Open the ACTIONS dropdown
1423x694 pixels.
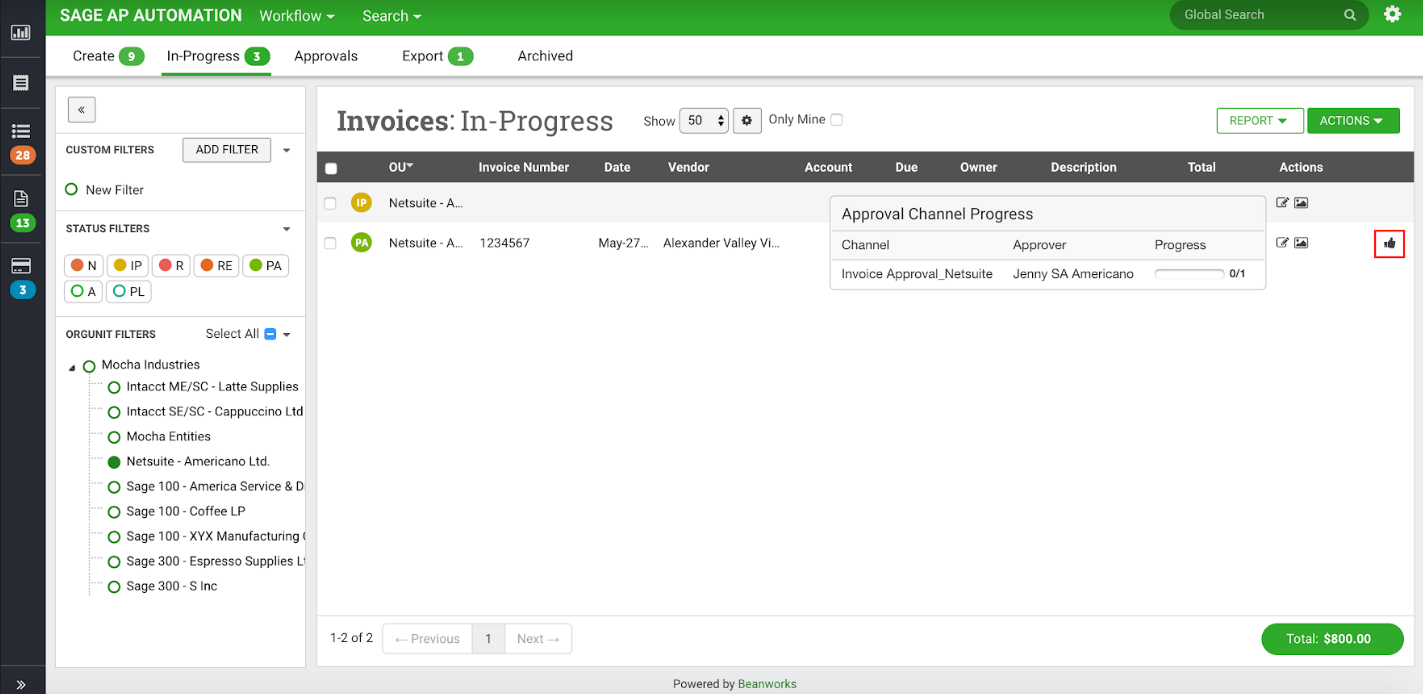pyautogui.click(x=1351, y=121)
